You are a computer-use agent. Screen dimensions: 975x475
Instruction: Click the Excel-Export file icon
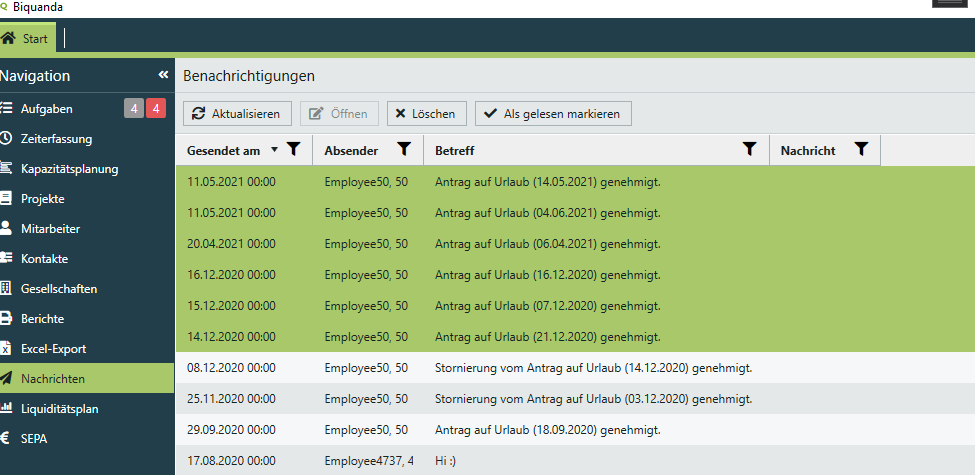point(7,349)
